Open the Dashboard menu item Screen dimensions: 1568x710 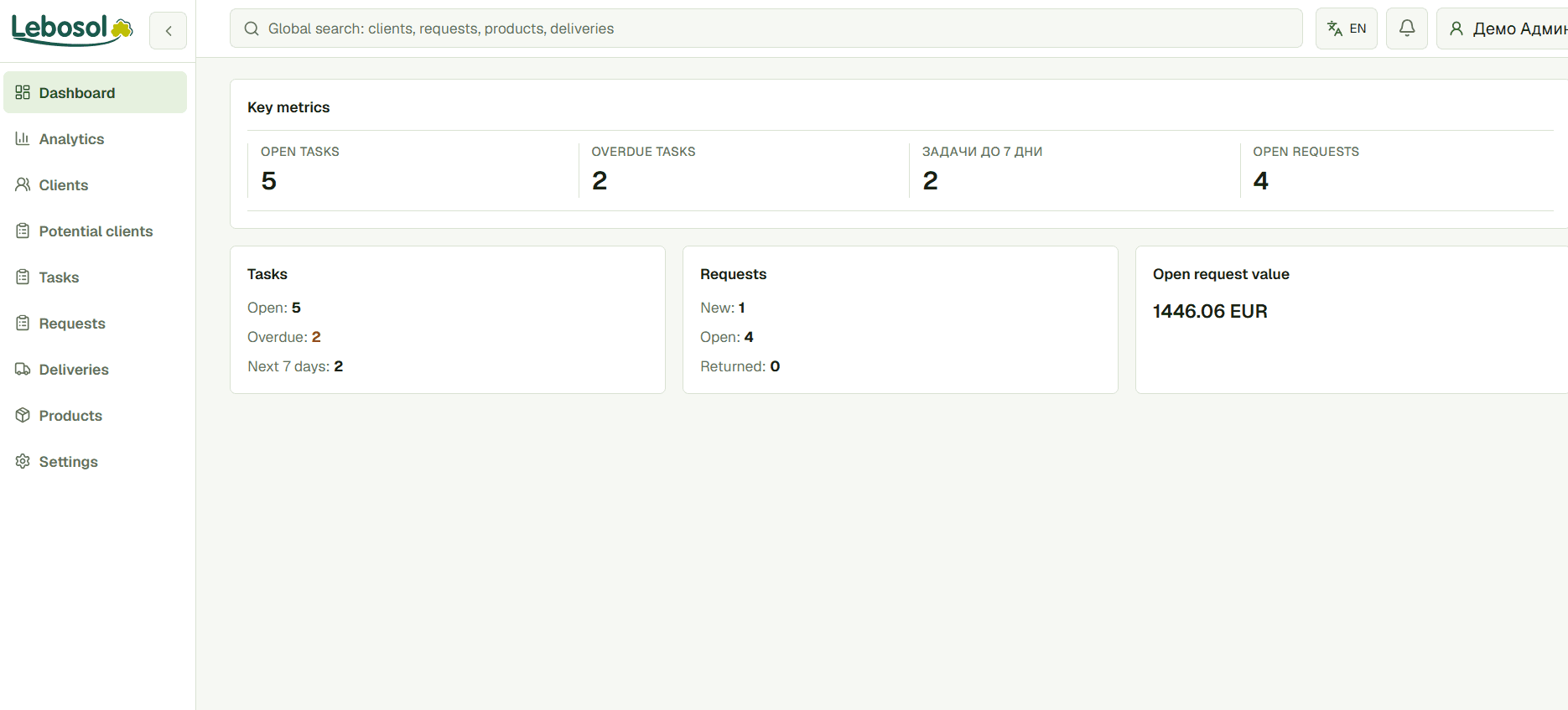[x=95, y=92]
